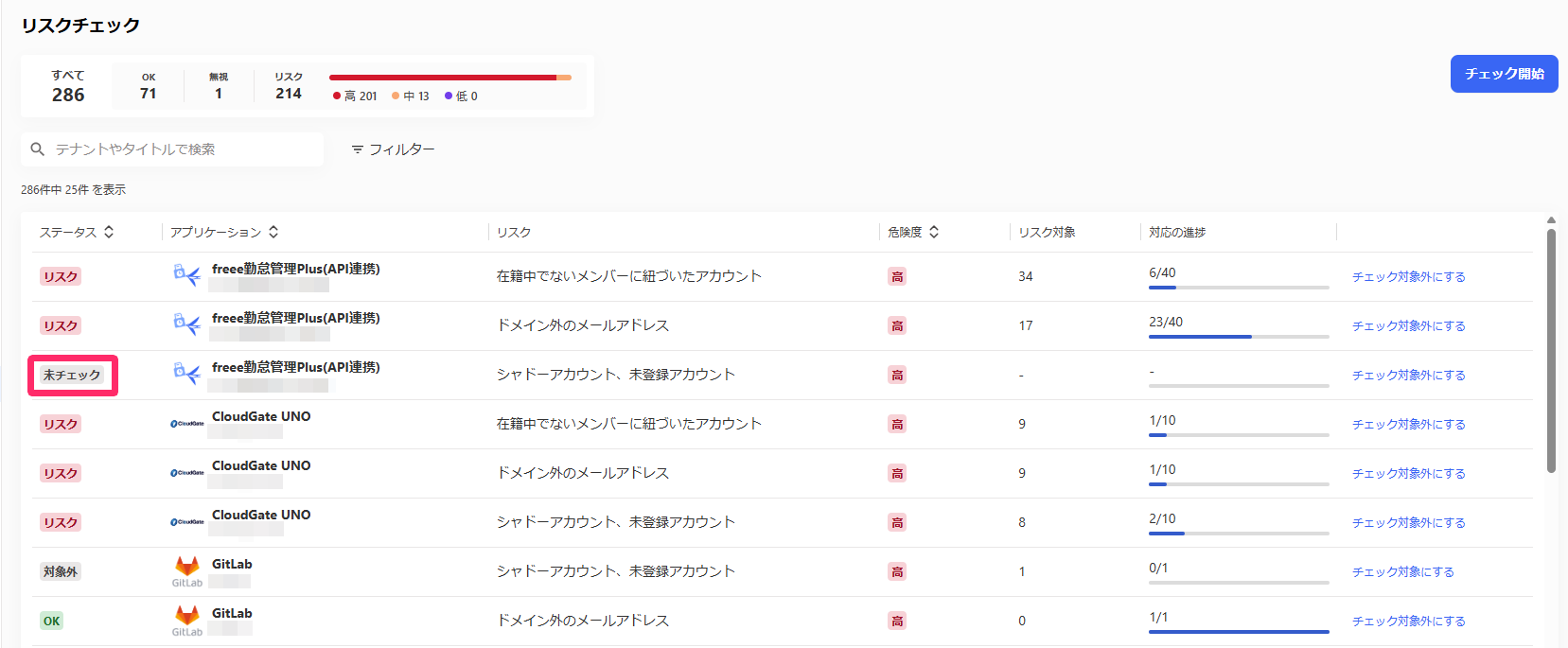Click チェック対象外にする for freee row with 17

[1408, 325]
